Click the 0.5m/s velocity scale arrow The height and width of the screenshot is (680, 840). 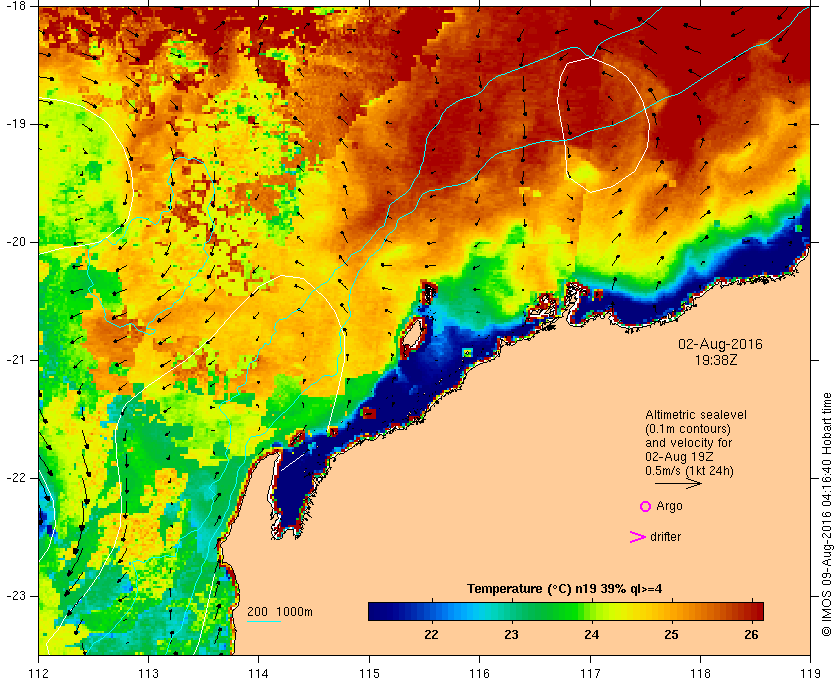[x=678, y=483]
